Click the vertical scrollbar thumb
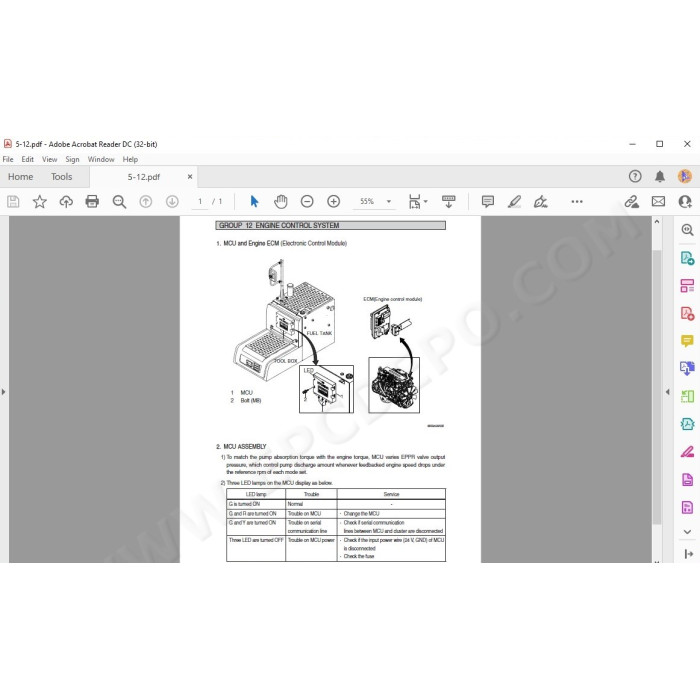The height and width of the screenshot is (700, 700). (x=657, y=386)
